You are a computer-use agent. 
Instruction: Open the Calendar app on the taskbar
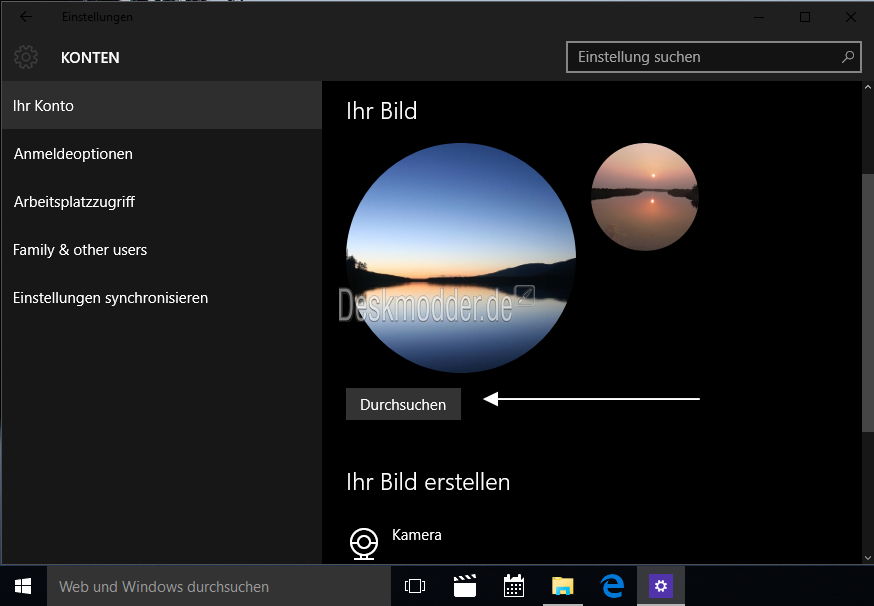tap(514, 586)
